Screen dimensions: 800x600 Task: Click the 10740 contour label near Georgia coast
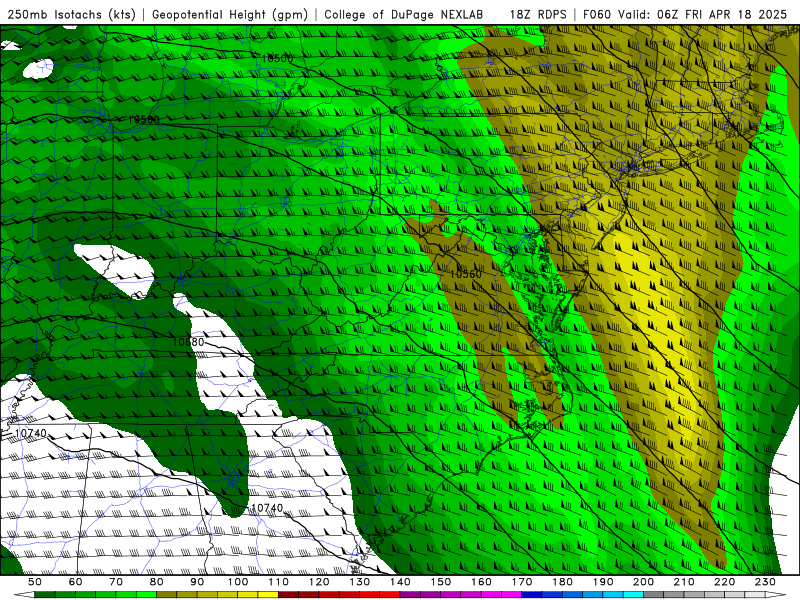click(267, 508)
